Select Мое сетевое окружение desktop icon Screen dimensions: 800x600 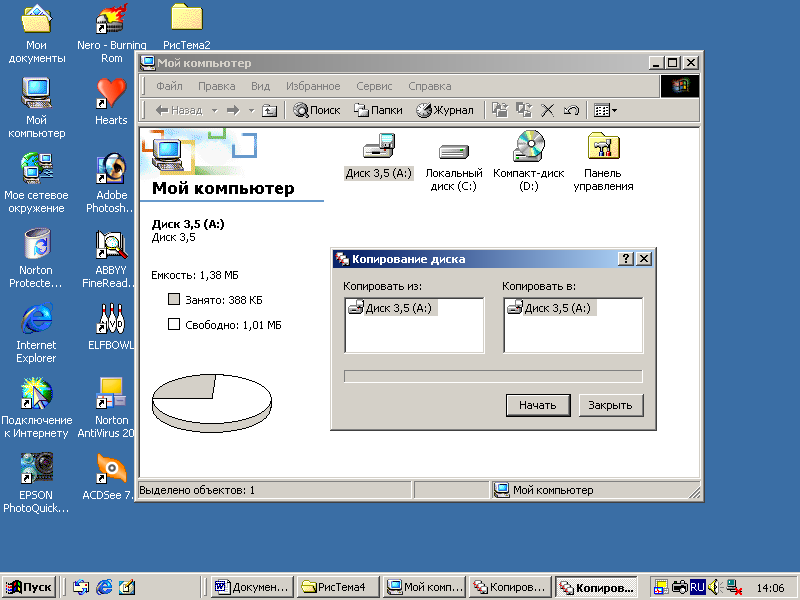36,183
